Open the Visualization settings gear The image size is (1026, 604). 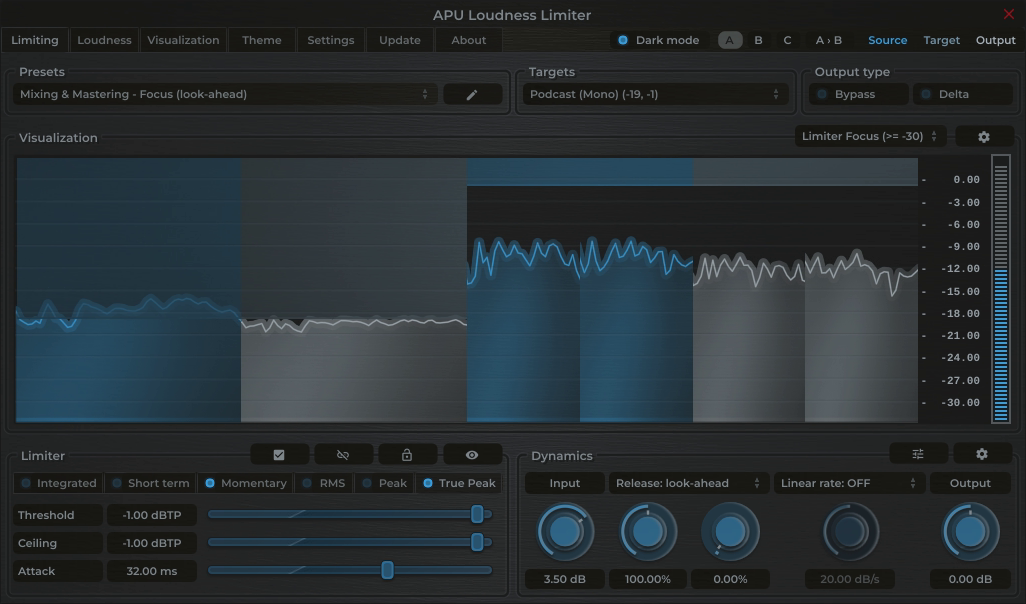tap(983, 135)
